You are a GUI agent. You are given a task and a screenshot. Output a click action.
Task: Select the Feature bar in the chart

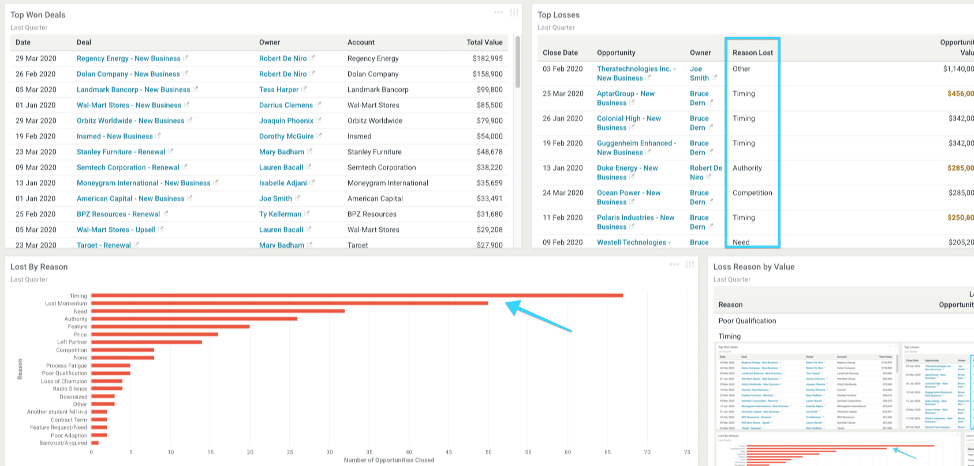[x=170, y=326]
